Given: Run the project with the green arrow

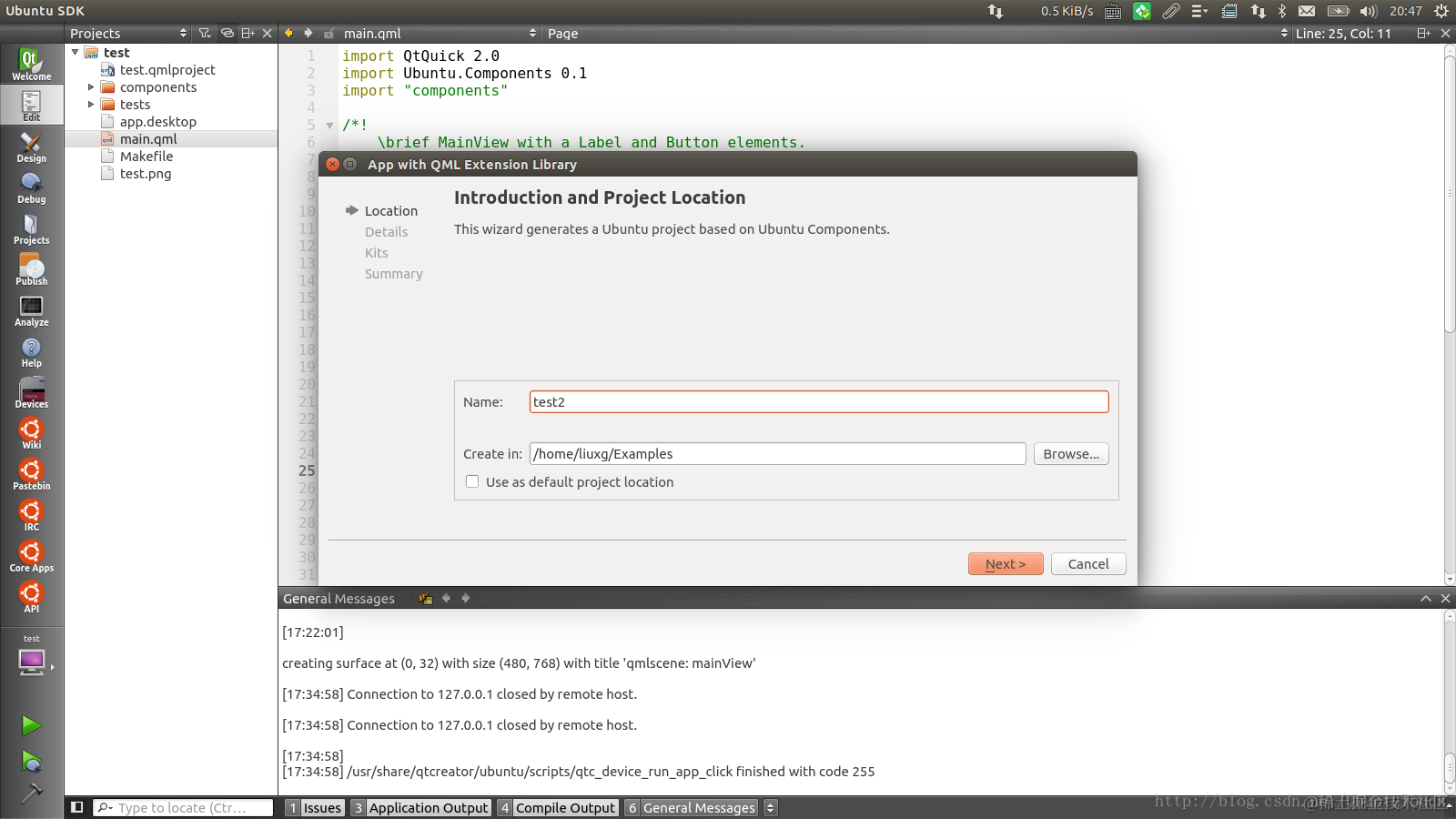Looking at the screenshot, I should [x=31, y=725].
